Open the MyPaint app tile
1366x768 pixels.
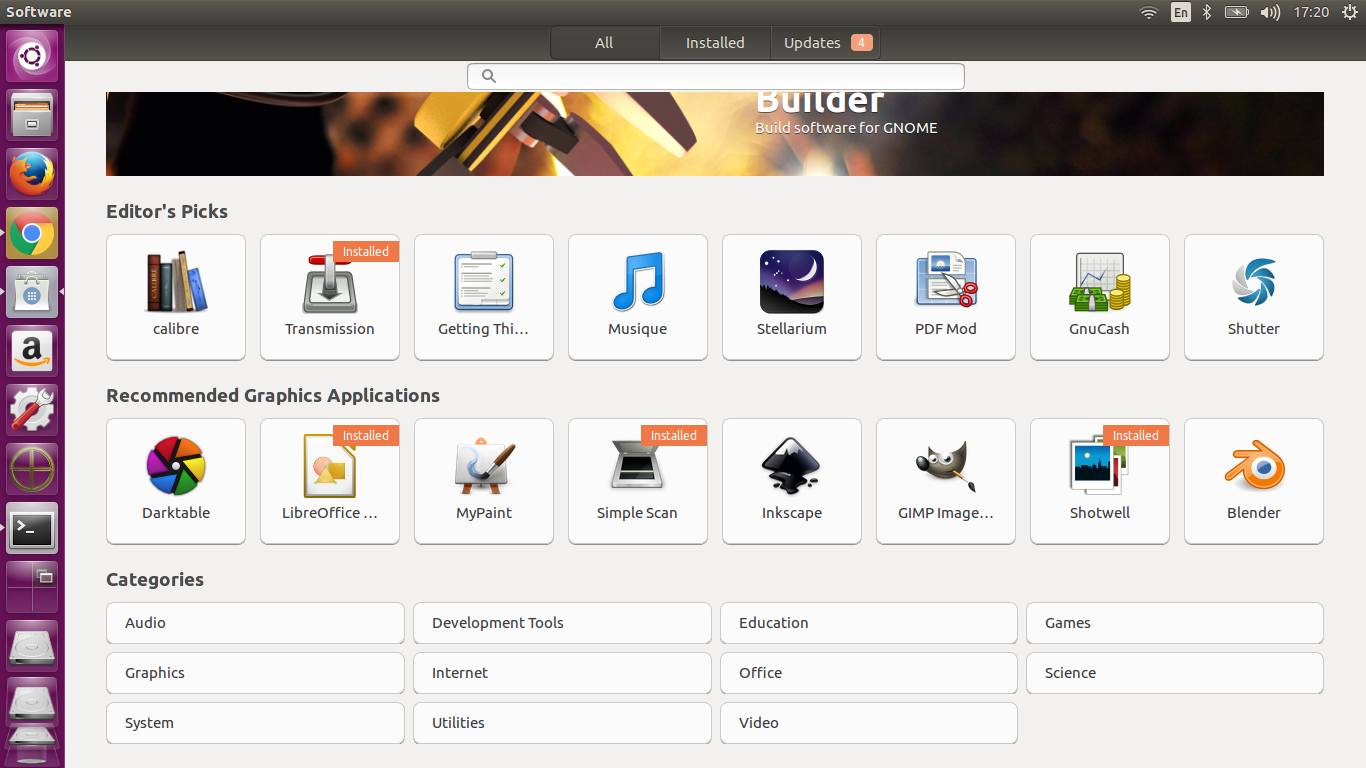(484, 481)
